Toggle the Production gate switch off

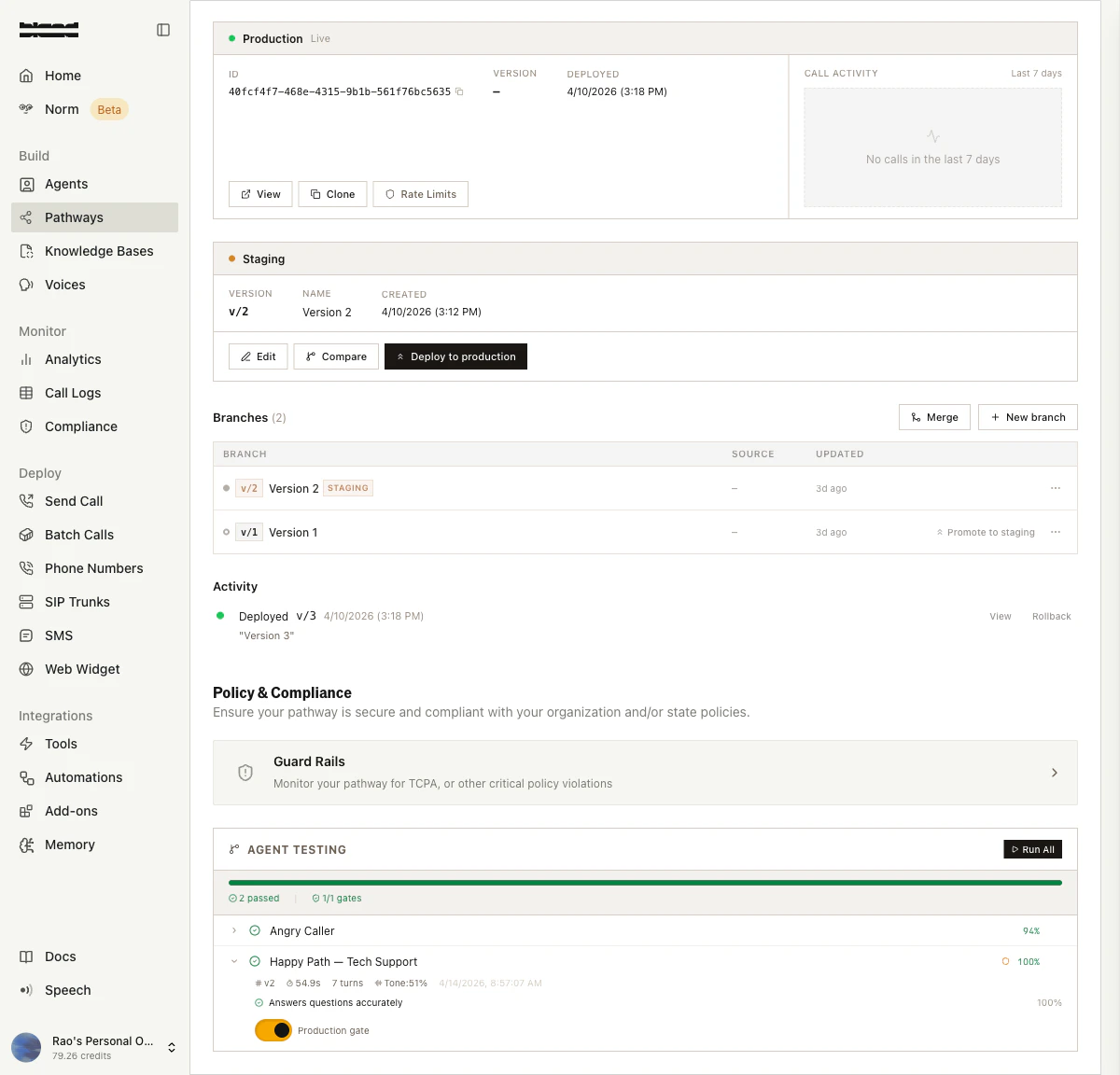(273, 1030)
